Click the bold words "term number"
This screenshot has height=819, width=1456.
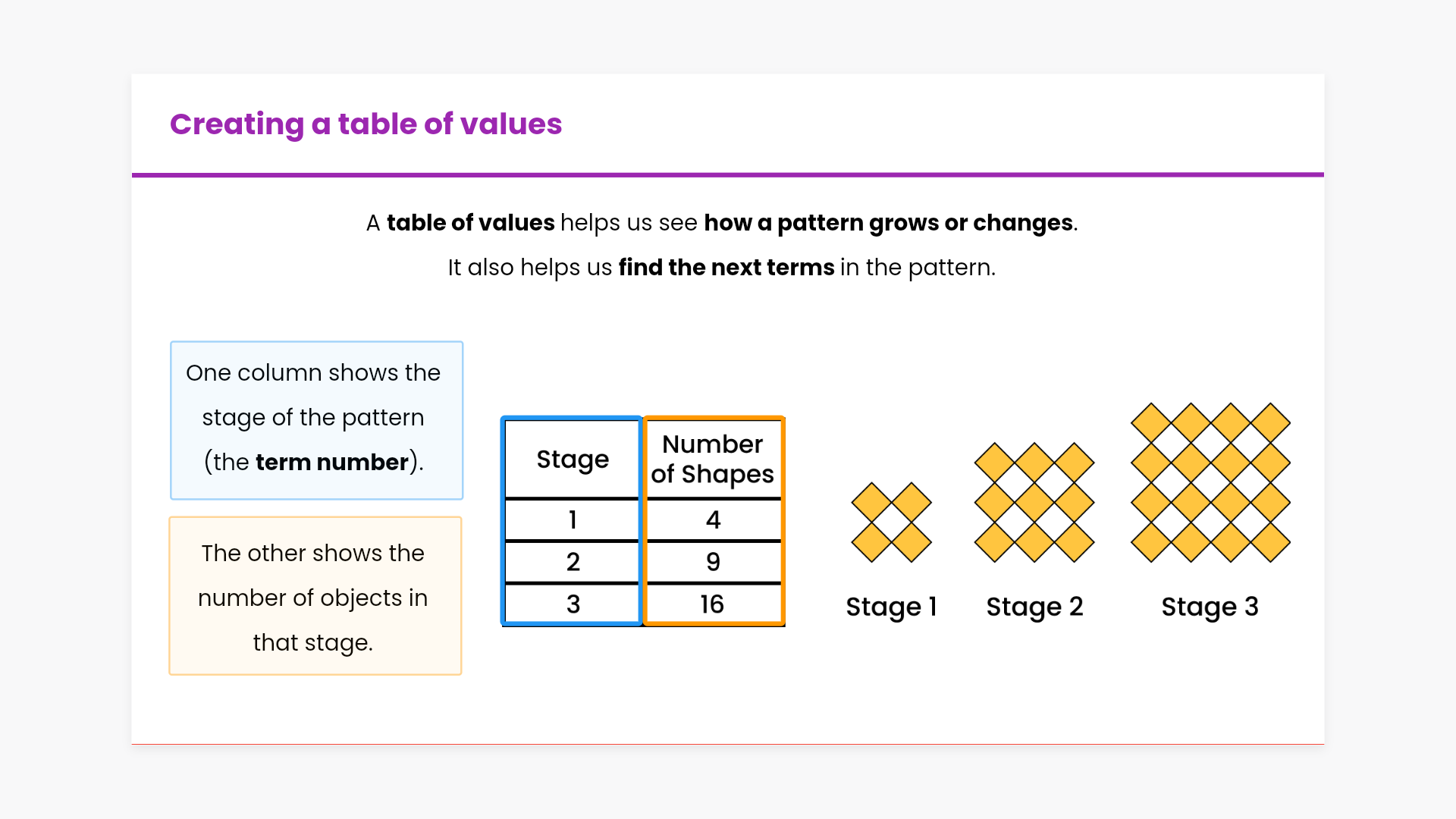pos(332,462)
